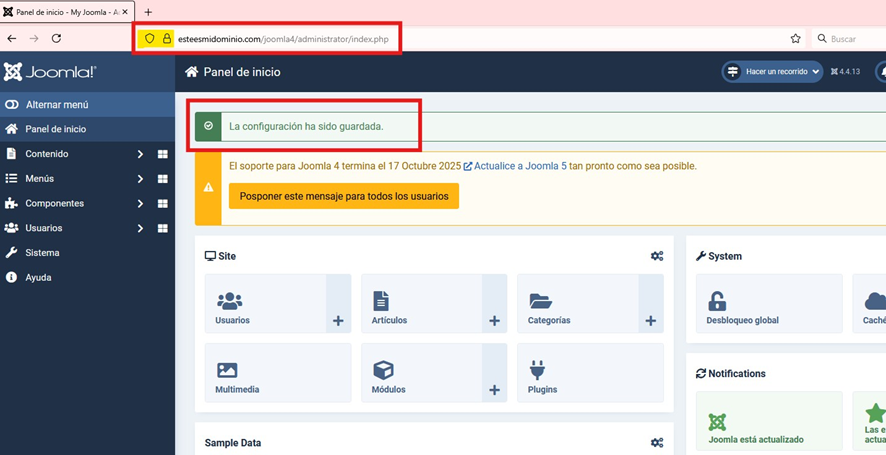Click the Joomla está actualizado notification
The image size is (886, 455).
[x=769, y=422]
